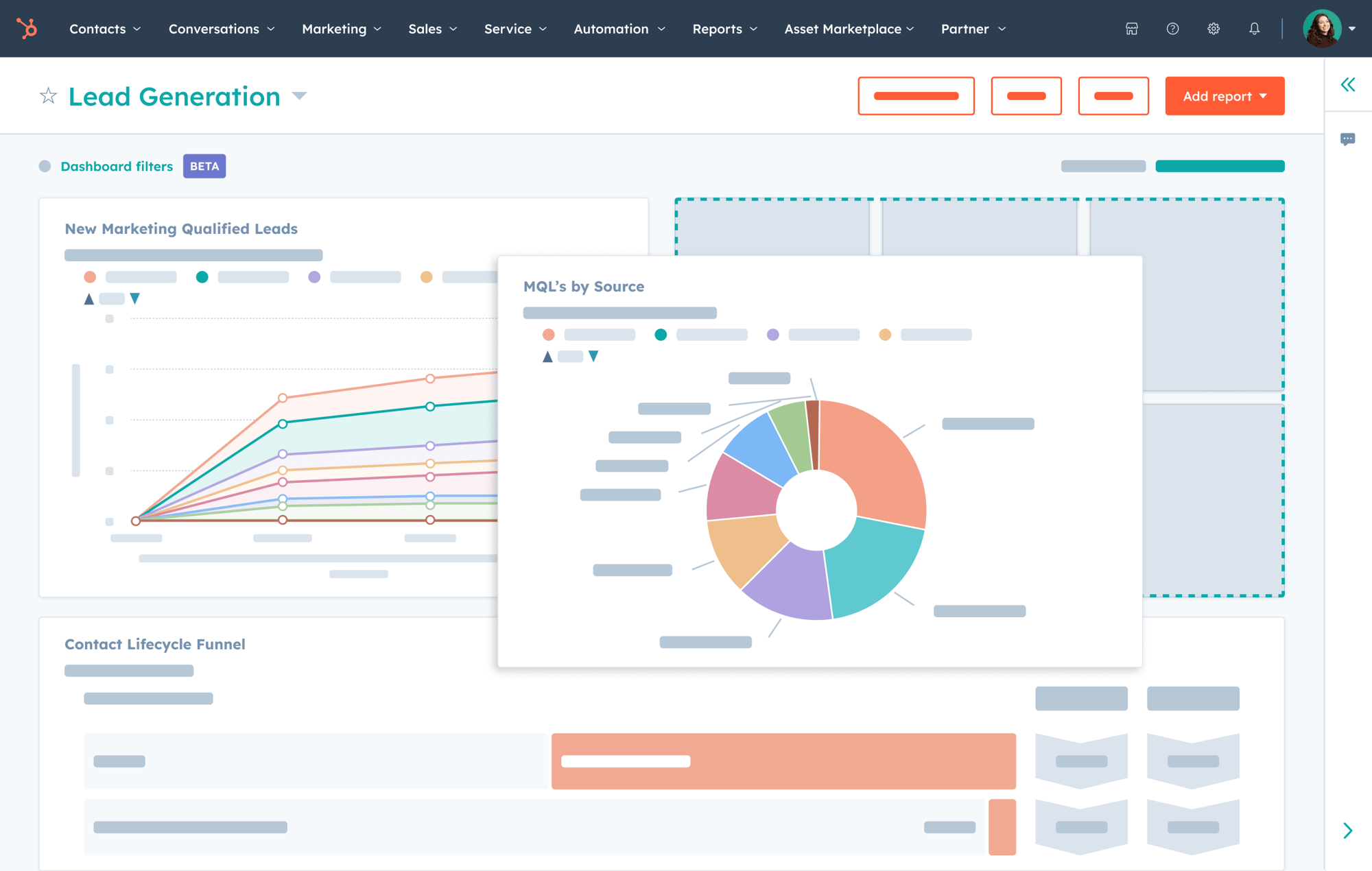The image size is (1372, 871).
Task: Click the Contact Lifecycle Funnel title
Action: click(155, 644)
